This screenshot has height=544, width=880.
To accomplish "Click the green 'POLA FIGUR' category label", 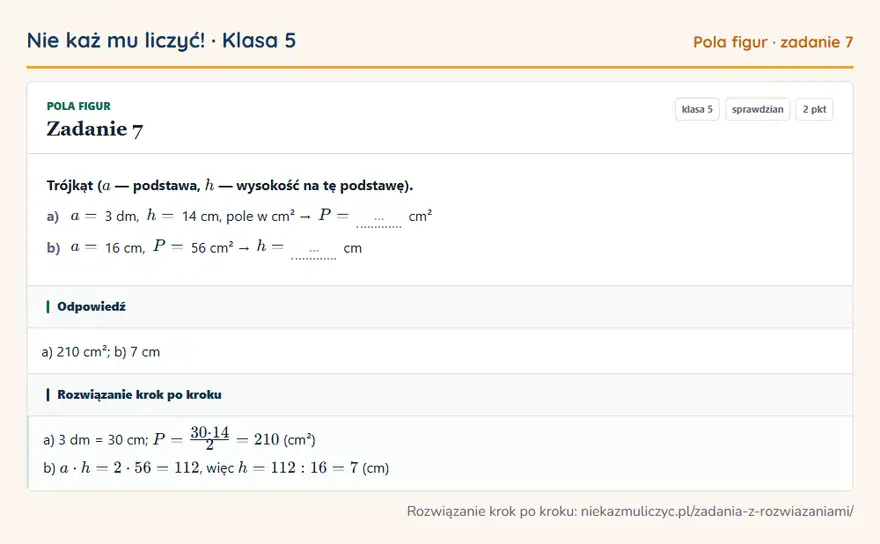I will (79, 106).
